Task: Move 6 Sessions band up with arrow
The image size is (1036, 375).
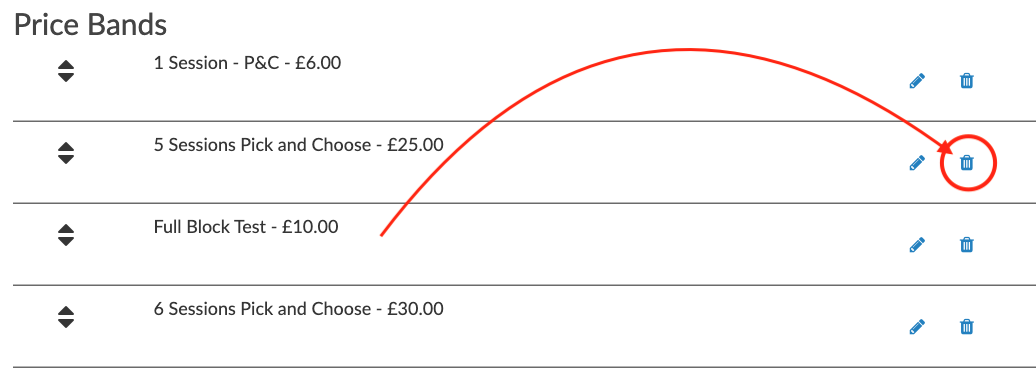Action: (x=65, y=310)
